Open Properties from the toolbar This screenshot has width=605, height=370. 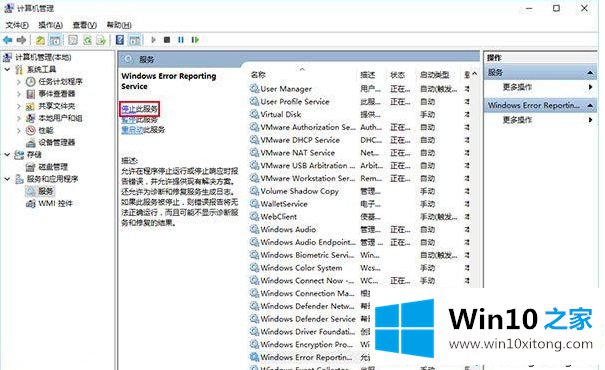[x=73, y=40]
